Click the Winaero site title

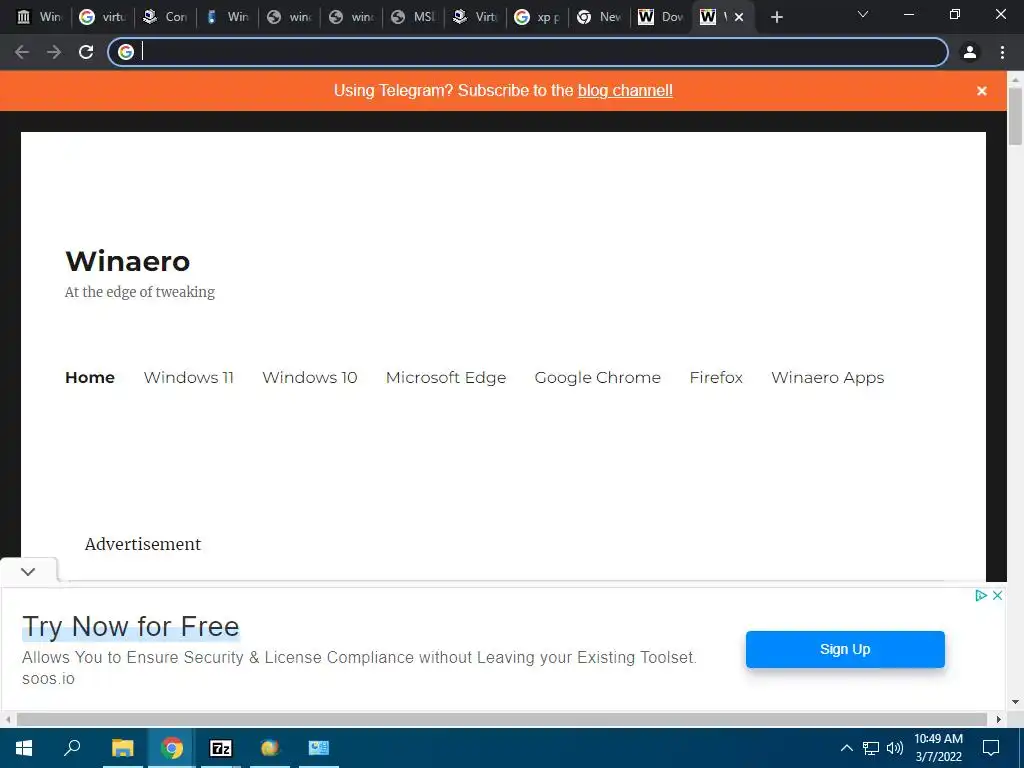[x=127, y=261]
